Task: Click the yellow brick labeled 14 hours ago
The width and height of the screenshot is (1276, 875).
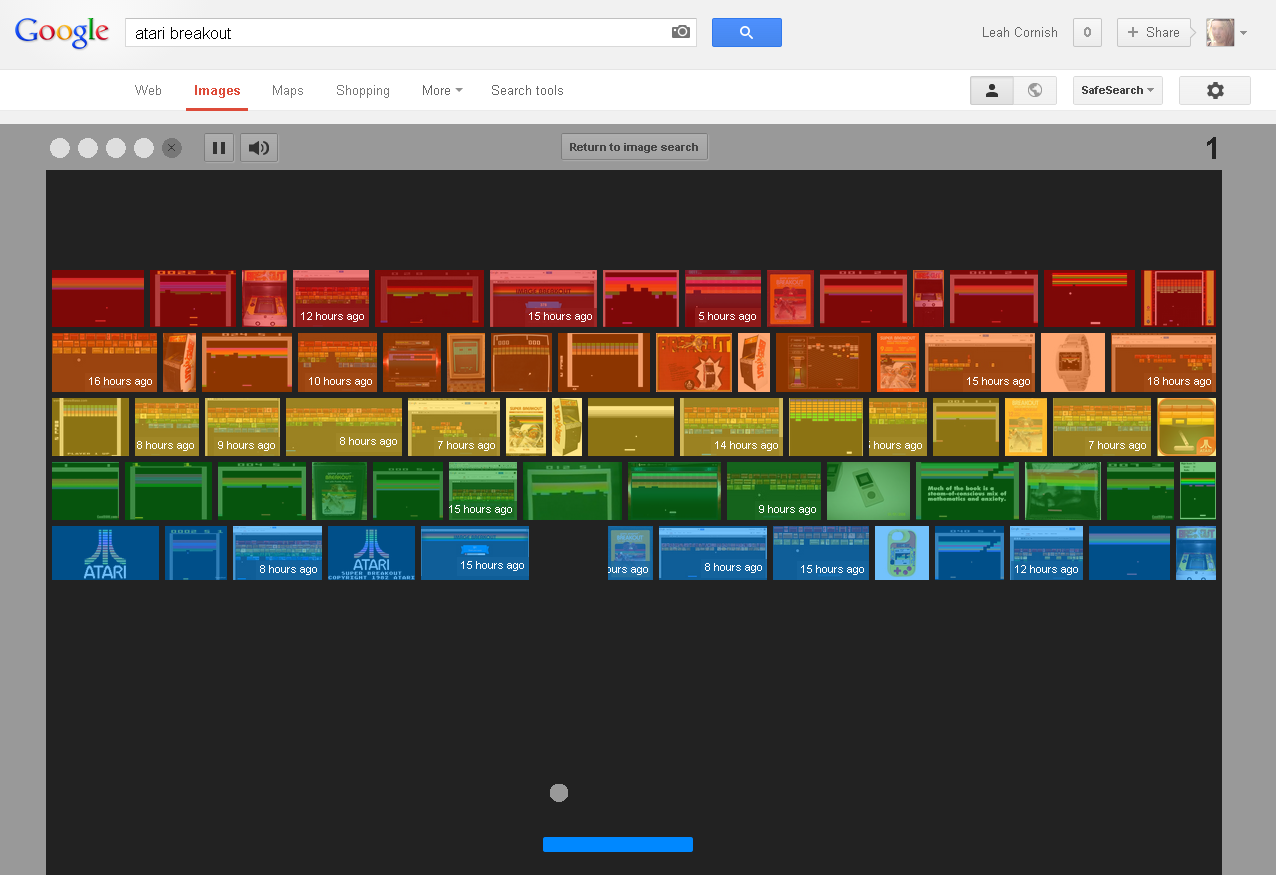Action: [x=732, y=427]
